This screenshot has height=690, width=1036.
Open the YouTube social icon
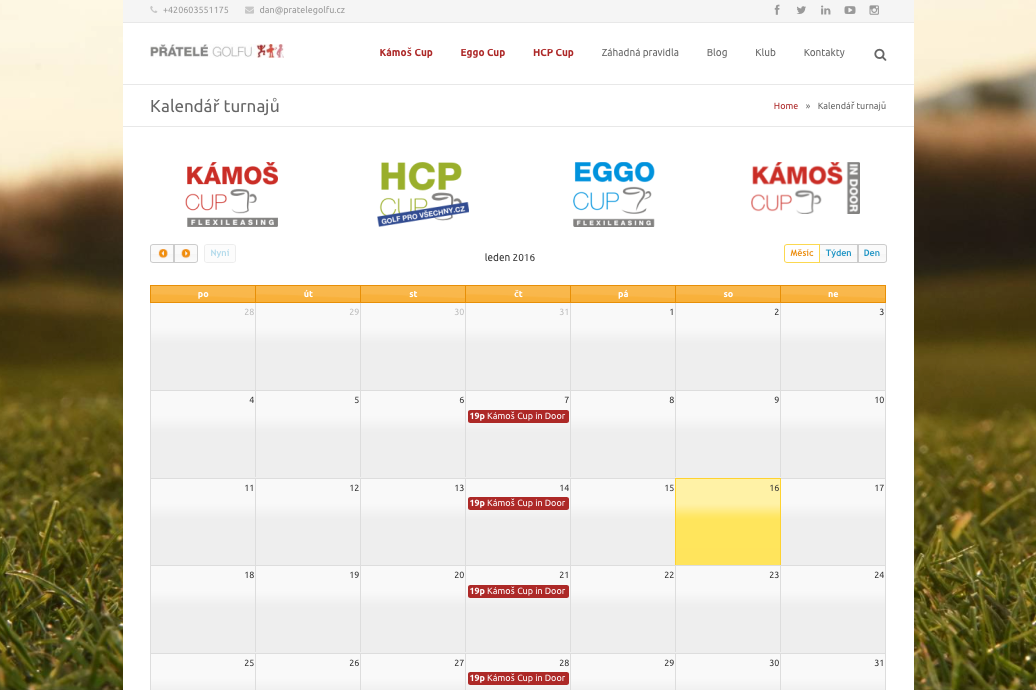click(850, 10)
